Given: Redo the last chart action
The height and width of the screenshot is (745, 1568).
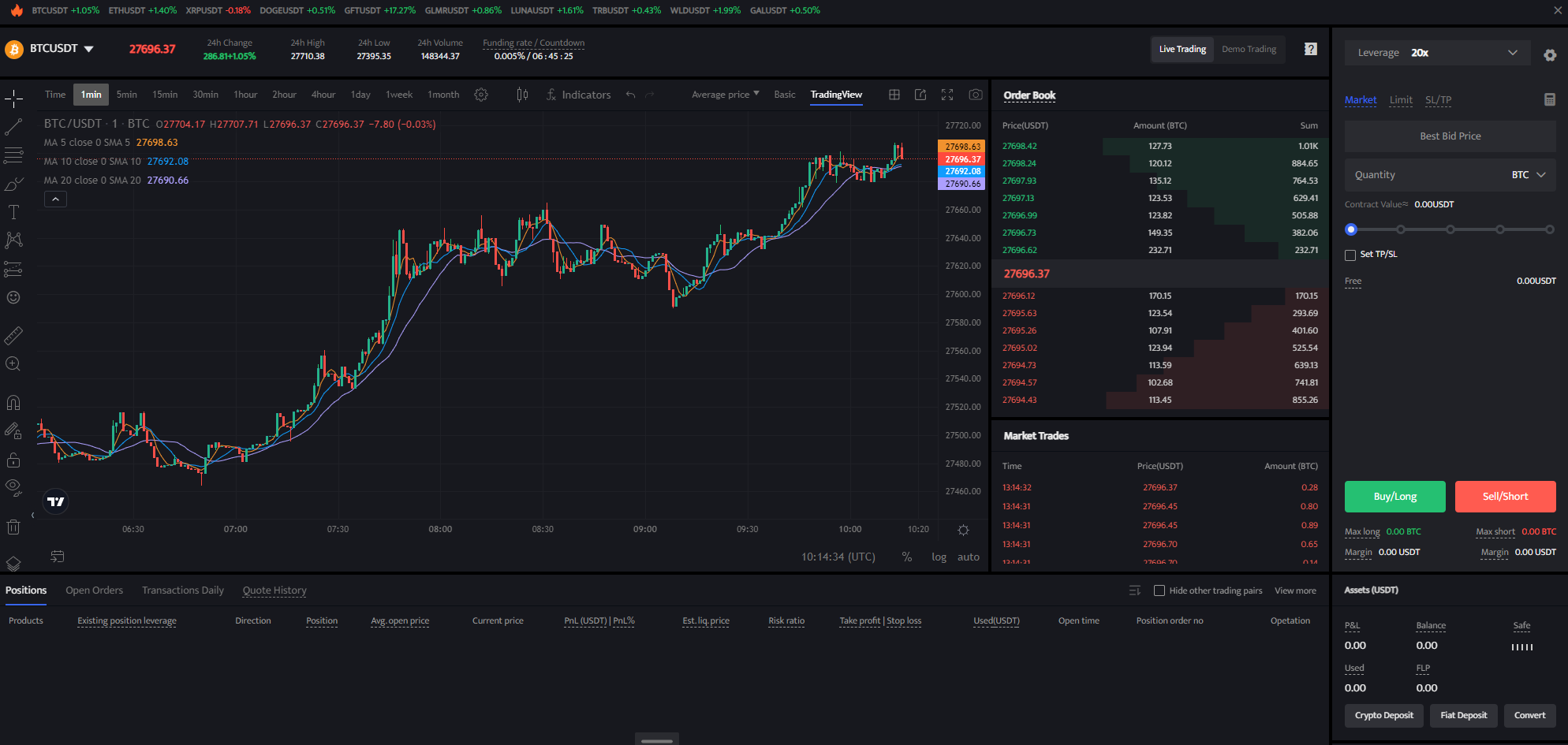Looking at the screenshot, I should click(650, 95).
